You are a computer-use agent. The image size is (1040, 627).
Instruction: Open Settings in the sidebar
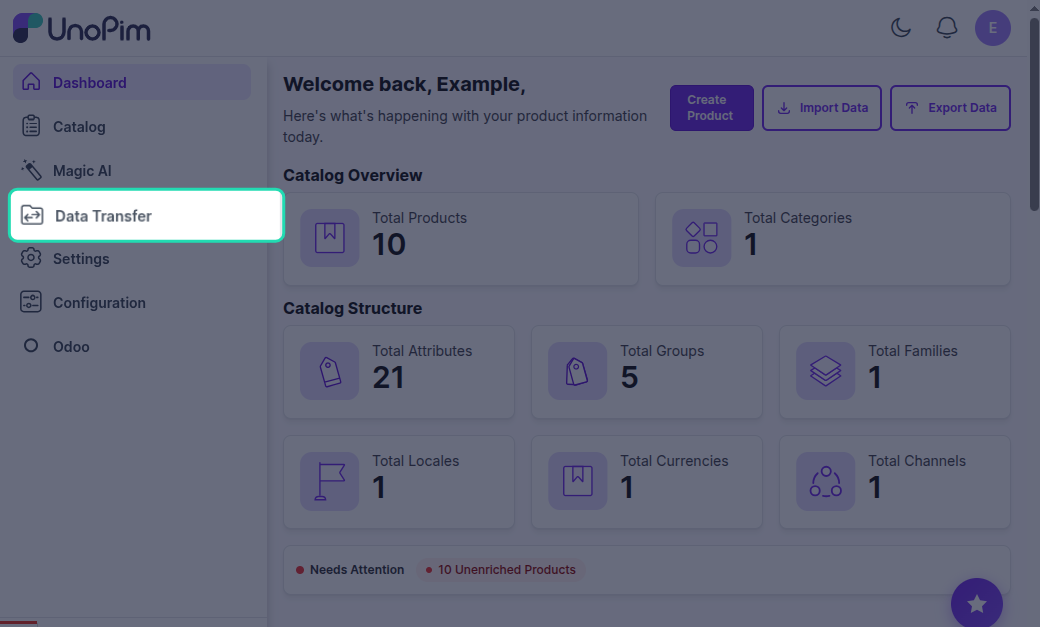132,259
